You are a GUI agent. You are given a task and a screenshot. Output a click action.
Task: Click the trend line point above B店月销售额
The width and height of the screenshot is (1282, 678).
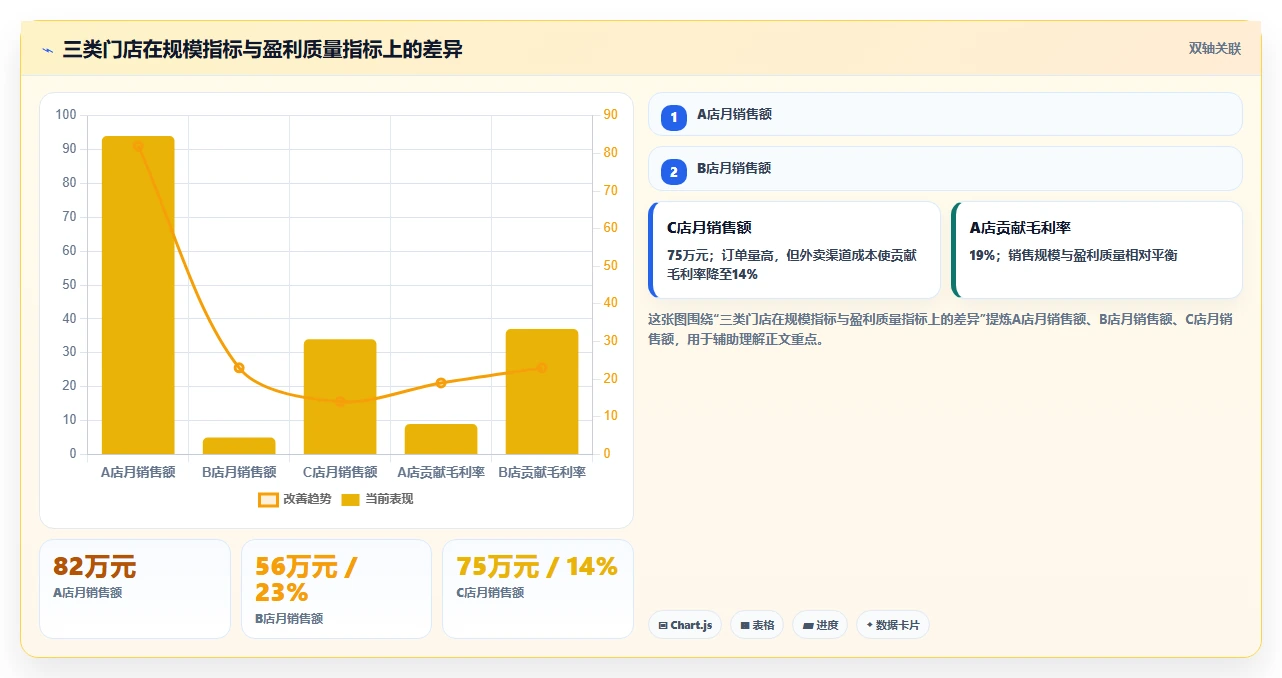pyautogui.click(x=239, y=368)
